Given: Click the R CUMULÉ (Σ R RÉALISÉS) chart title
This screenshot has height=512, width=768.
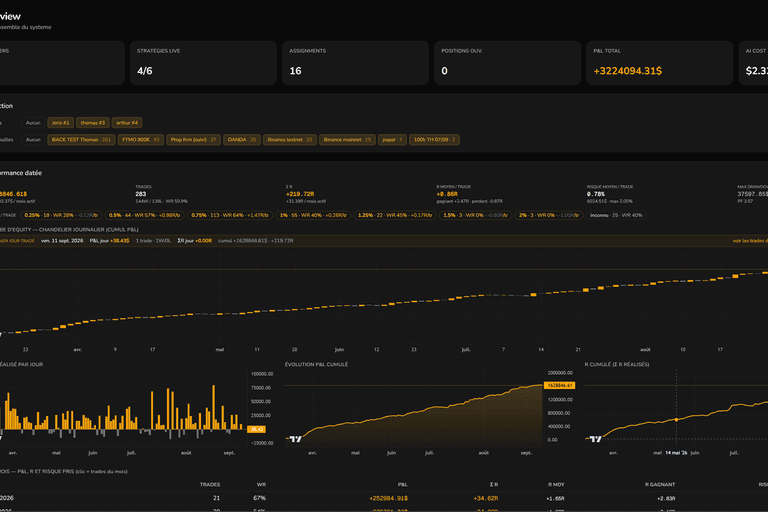Looking at the screenshot, I should [x=617, y=365].
